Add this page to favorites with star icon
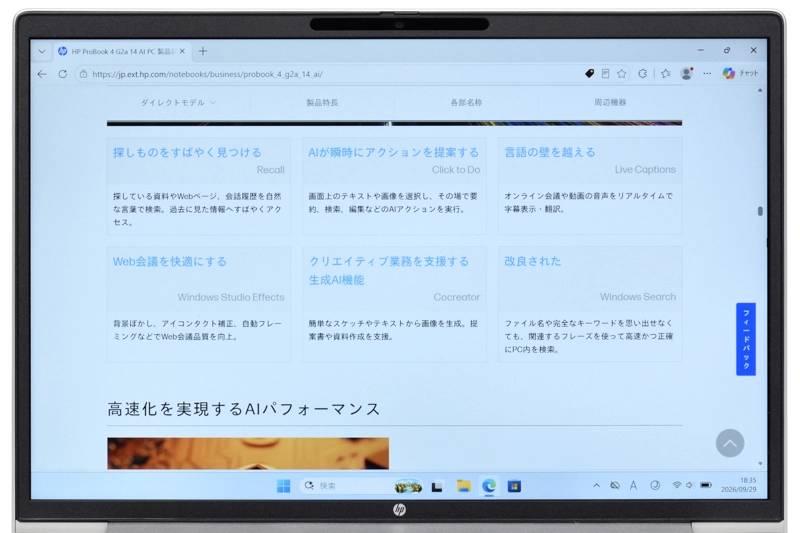The height and width of the screenshot is (533, 800). (621, 74)
